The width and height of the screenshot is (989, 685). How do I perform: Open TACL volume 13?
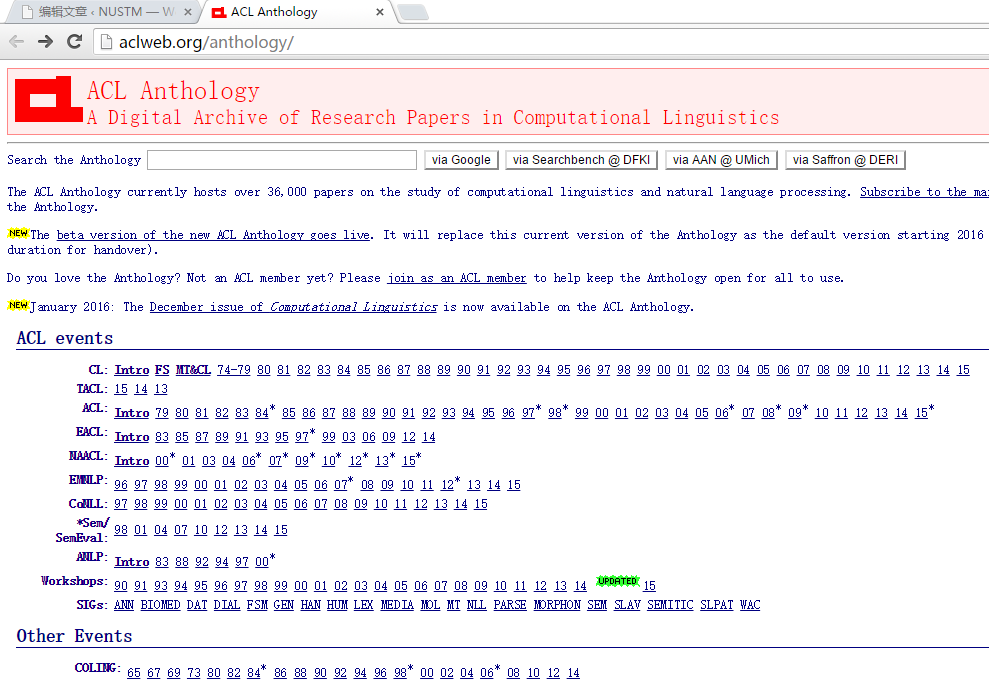pyautogui.click(x=161, y=389)
